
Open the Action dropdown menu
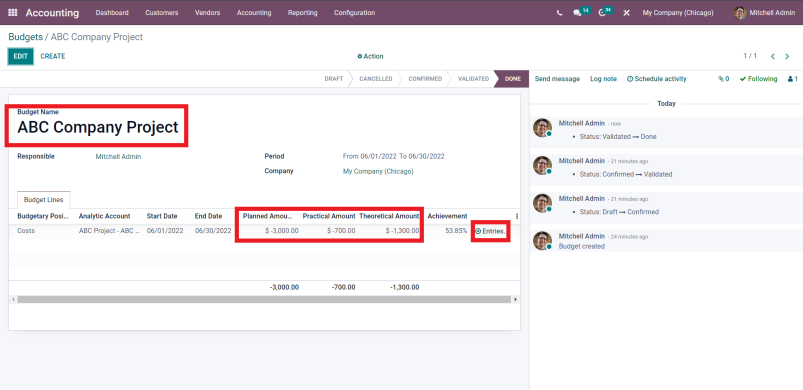coord(370,56)
